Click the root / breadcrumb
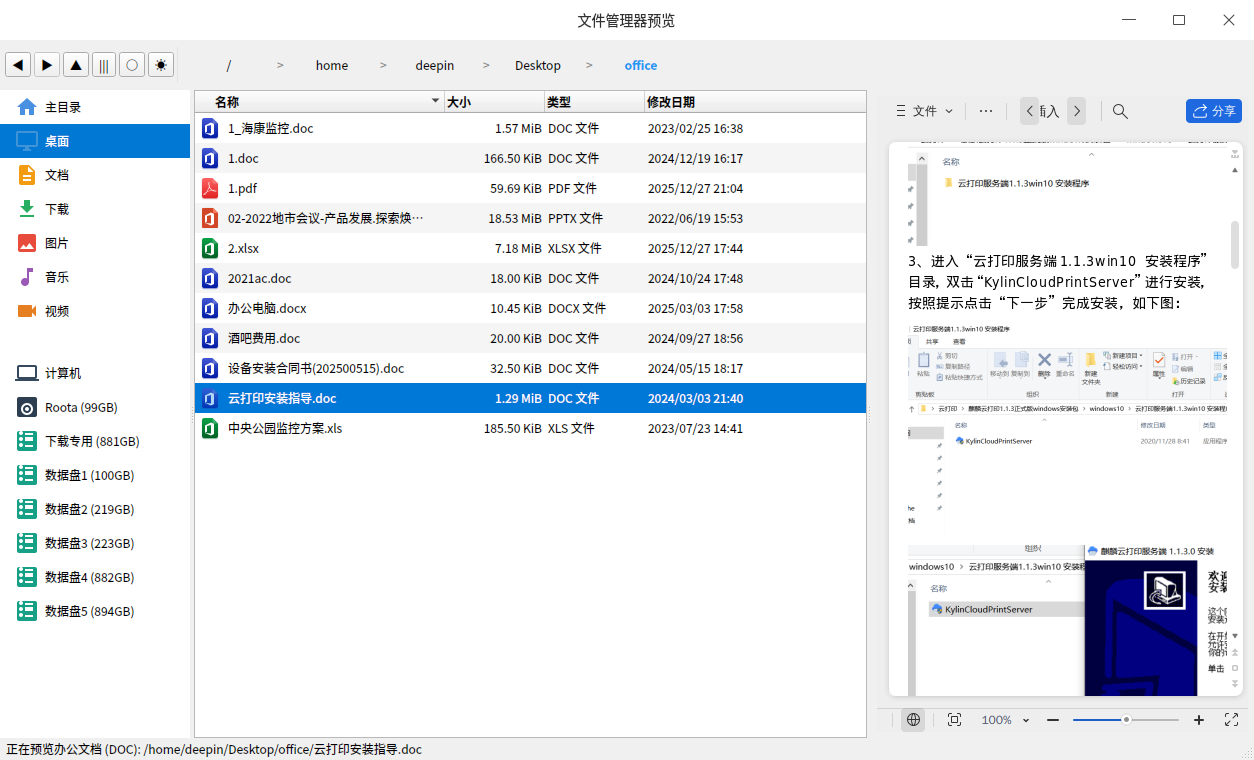The width and height of the screenshot is (1254, 760). point(229,65)
